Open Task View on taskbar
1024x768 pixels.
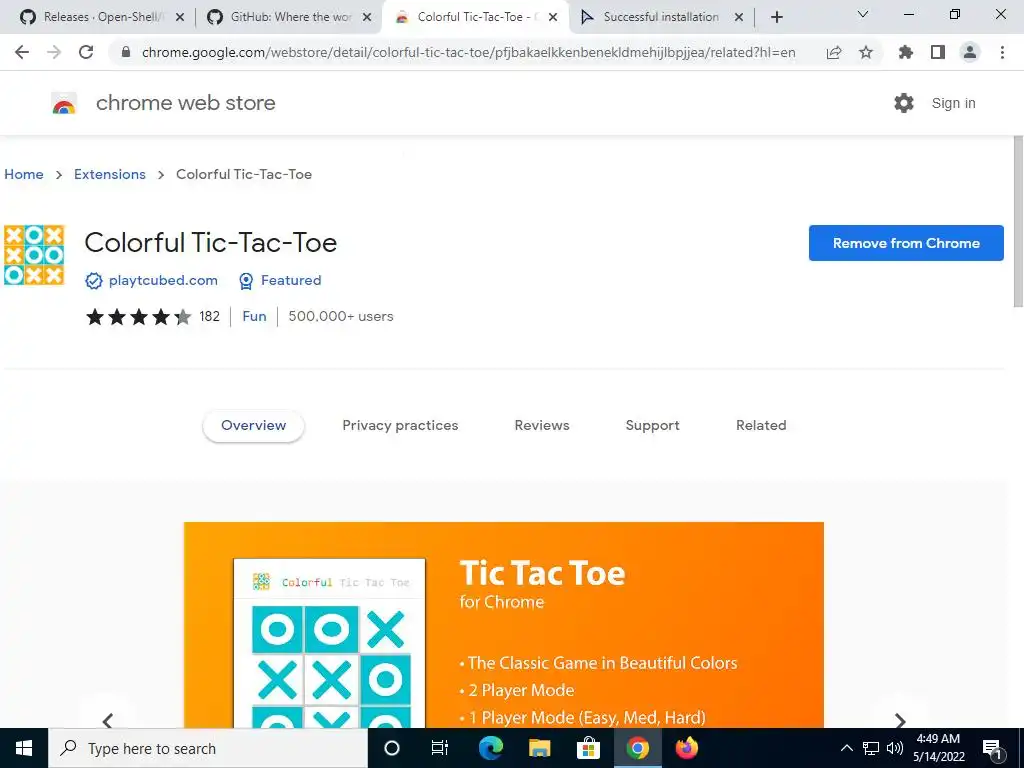coord(440,748)
